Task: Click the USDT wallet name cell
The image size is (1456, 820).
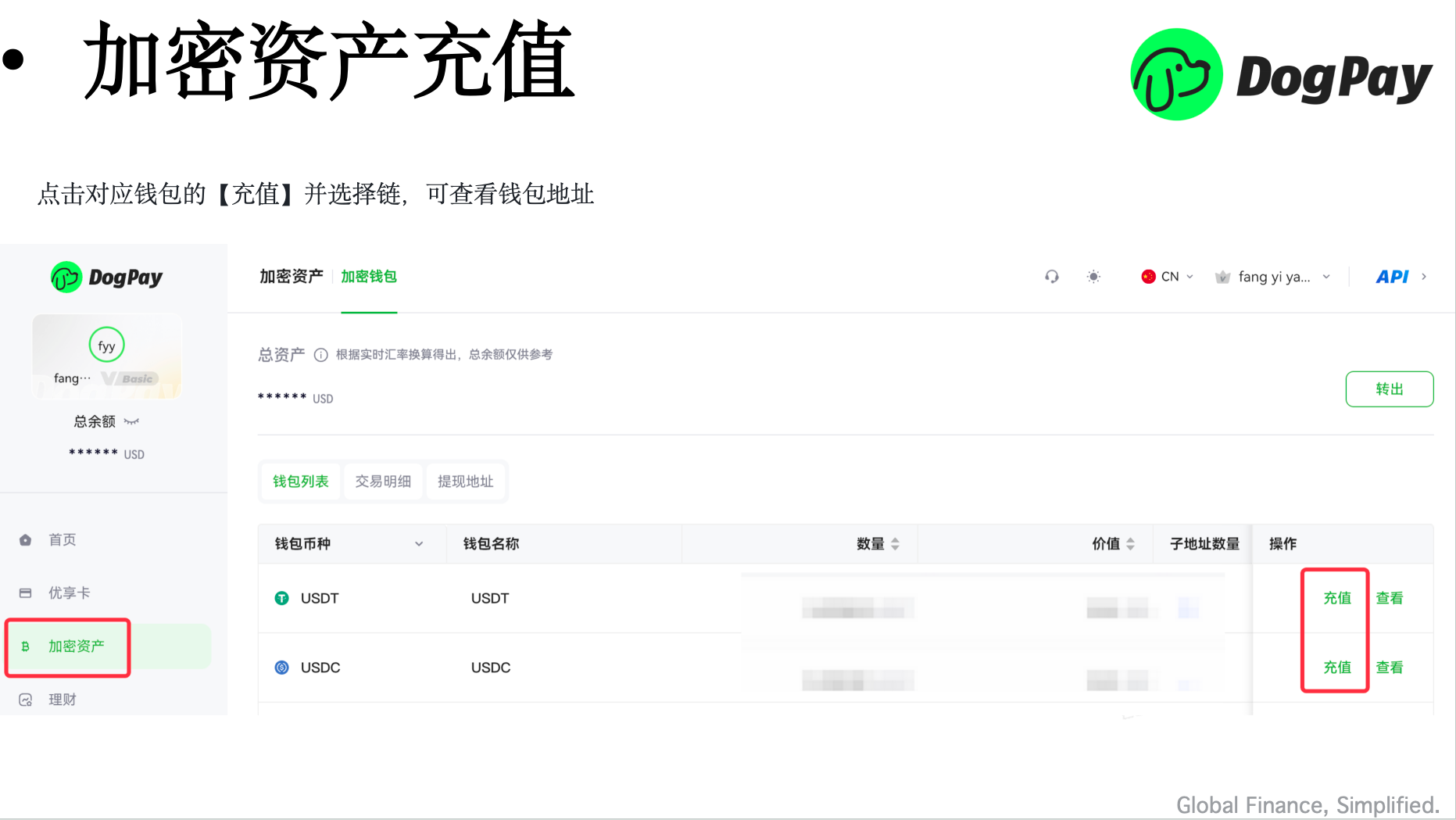Action: [x=490, y=598]
